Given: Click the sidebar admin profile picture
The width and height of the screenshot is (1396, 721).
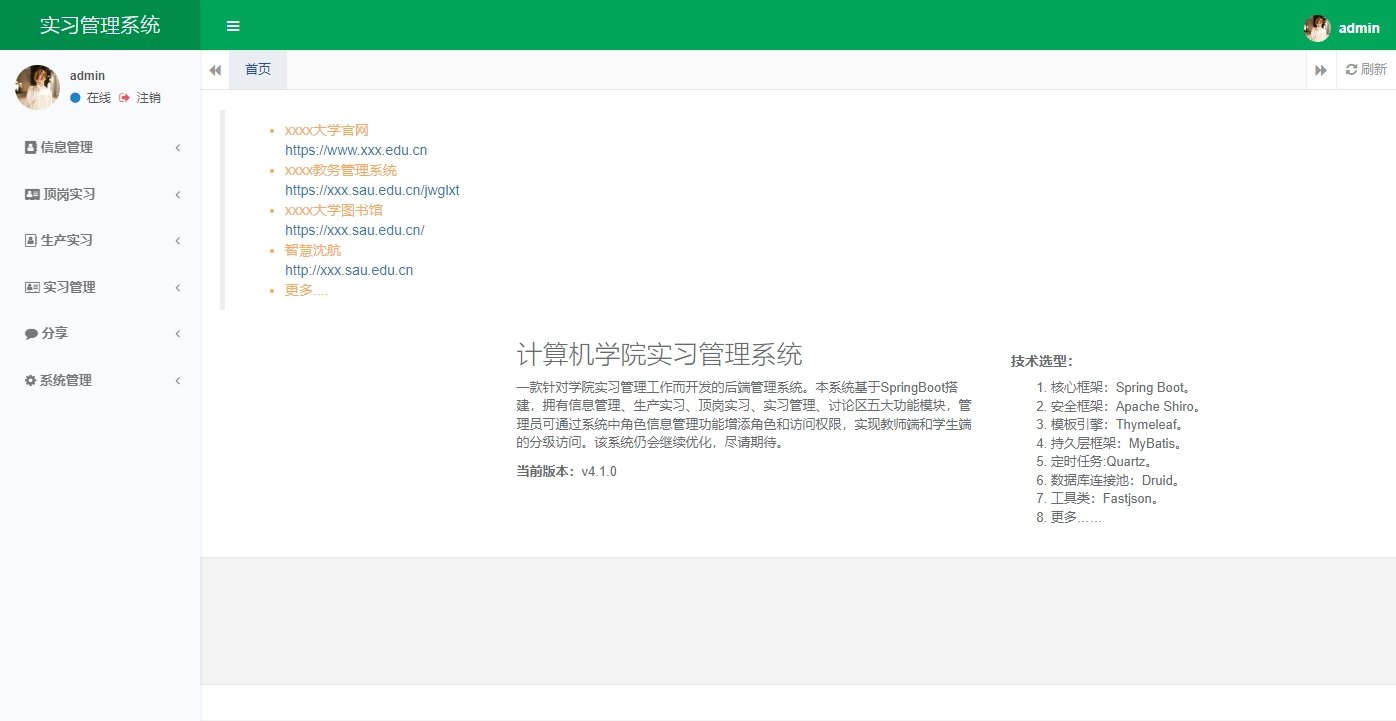Looking at the screenshot, I should click(37, 87).
